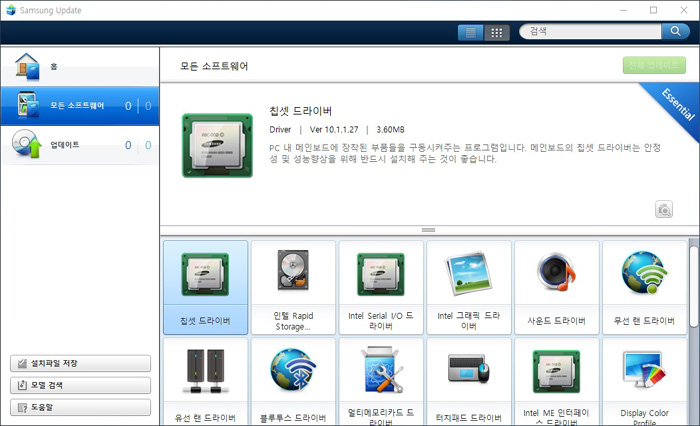Switch to list view mode
The width and height of the screenshot is (700, 426).
471,32
